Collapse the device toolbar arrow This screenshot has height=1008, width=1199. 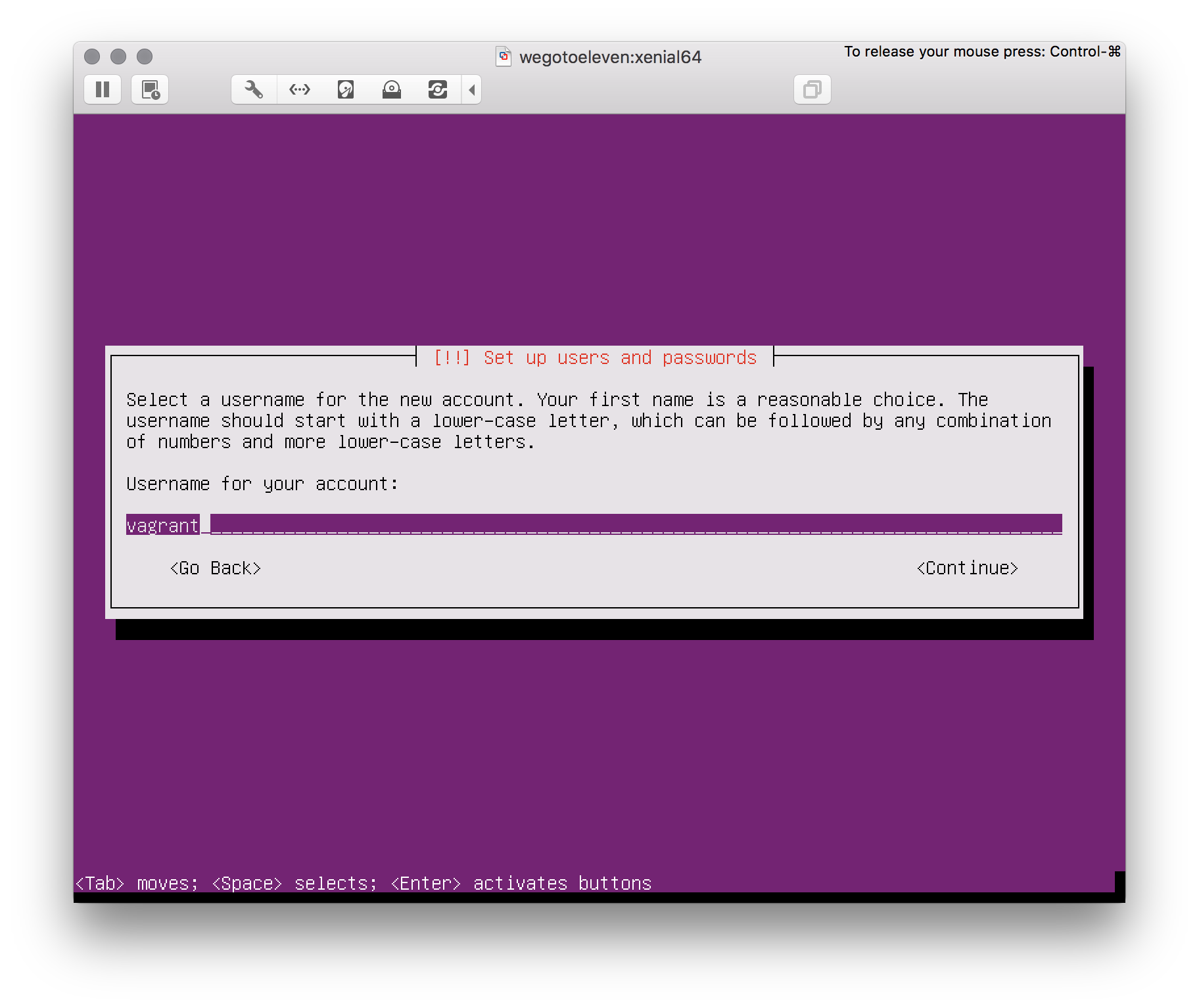point(472,89)
